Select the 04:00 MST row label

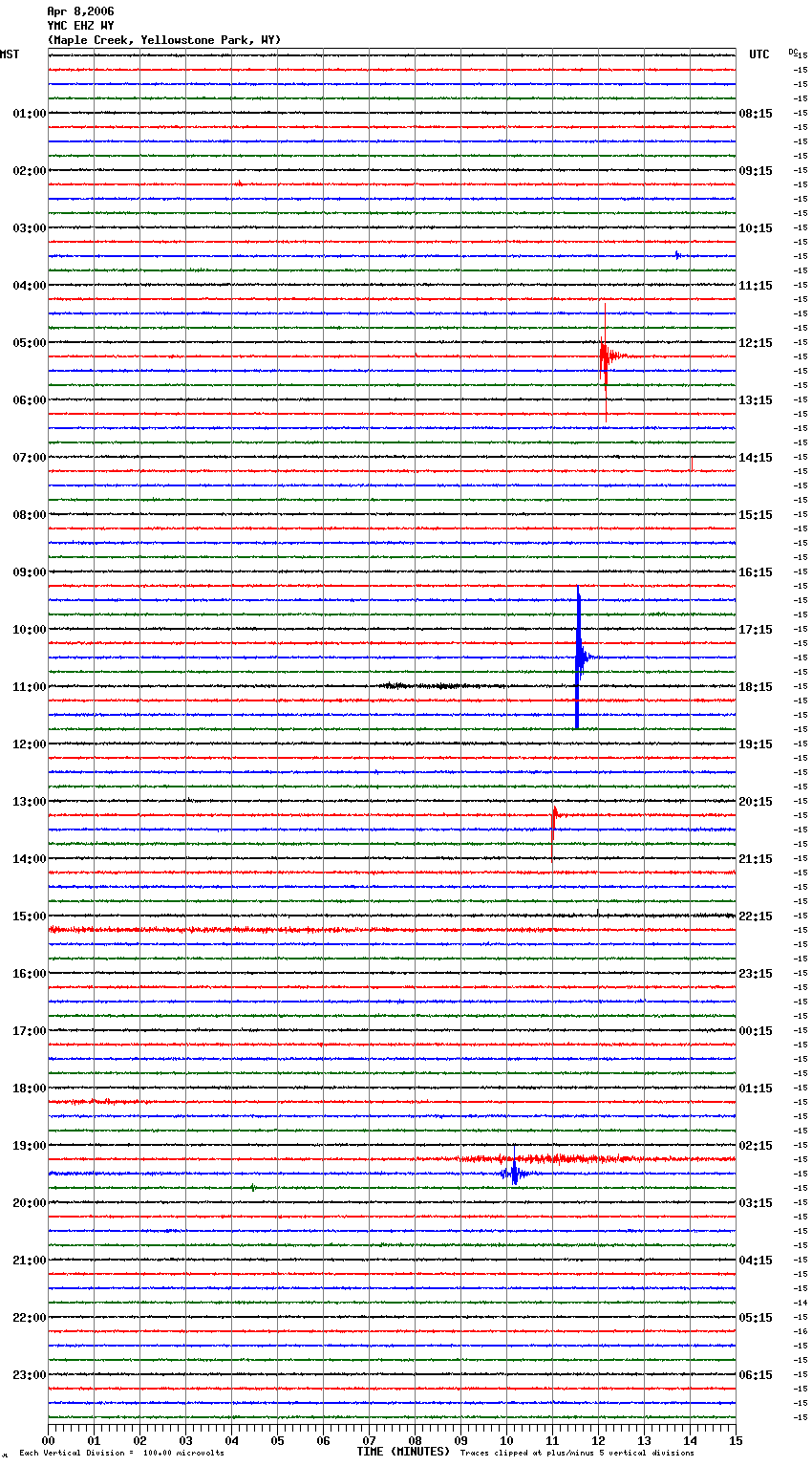29,285
